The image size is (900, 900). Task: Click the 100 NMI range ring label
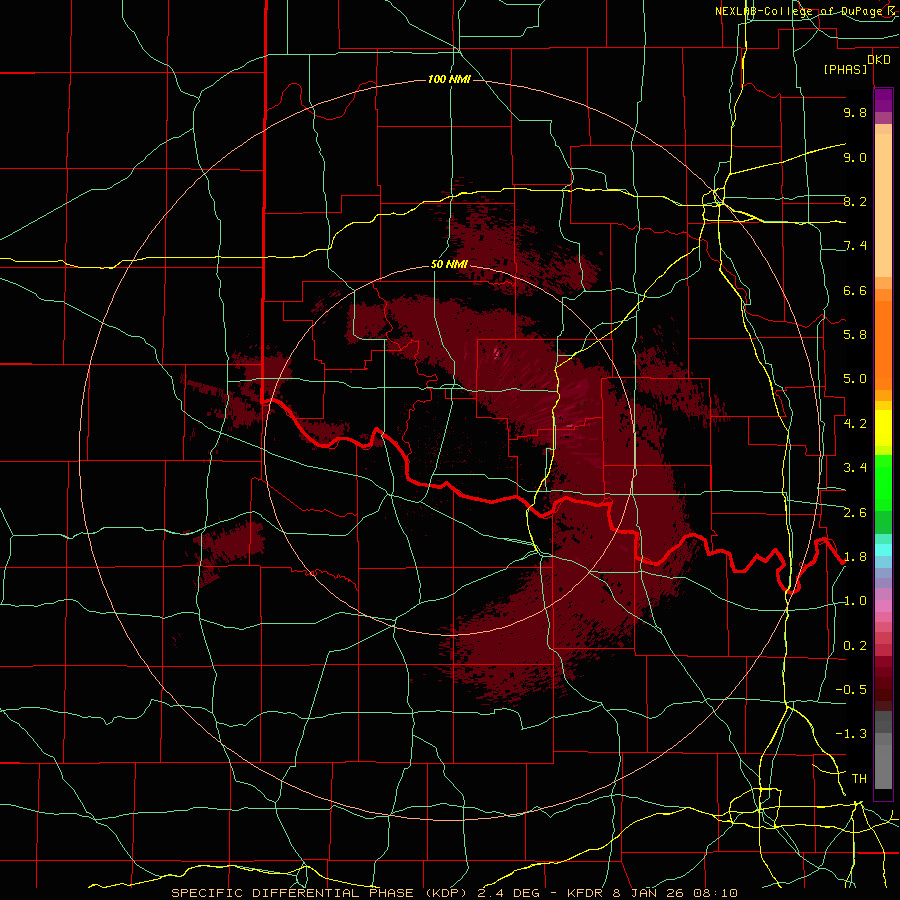449,79
